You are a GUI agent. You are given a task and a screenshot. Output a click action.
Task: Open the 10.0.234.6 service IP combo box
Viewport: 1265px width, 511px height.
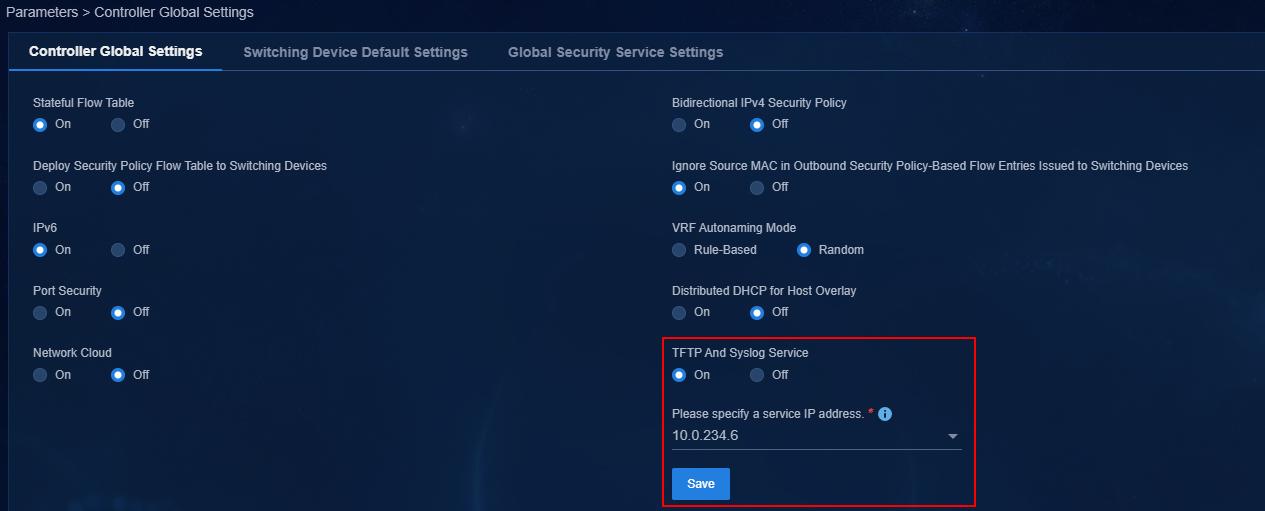point(816,436)
